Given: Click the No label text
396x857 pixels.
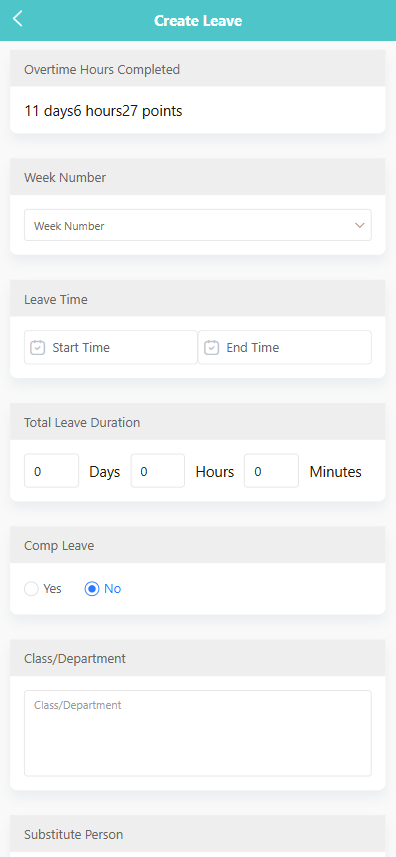Looking at the screenshot, I should pos(113,589).
